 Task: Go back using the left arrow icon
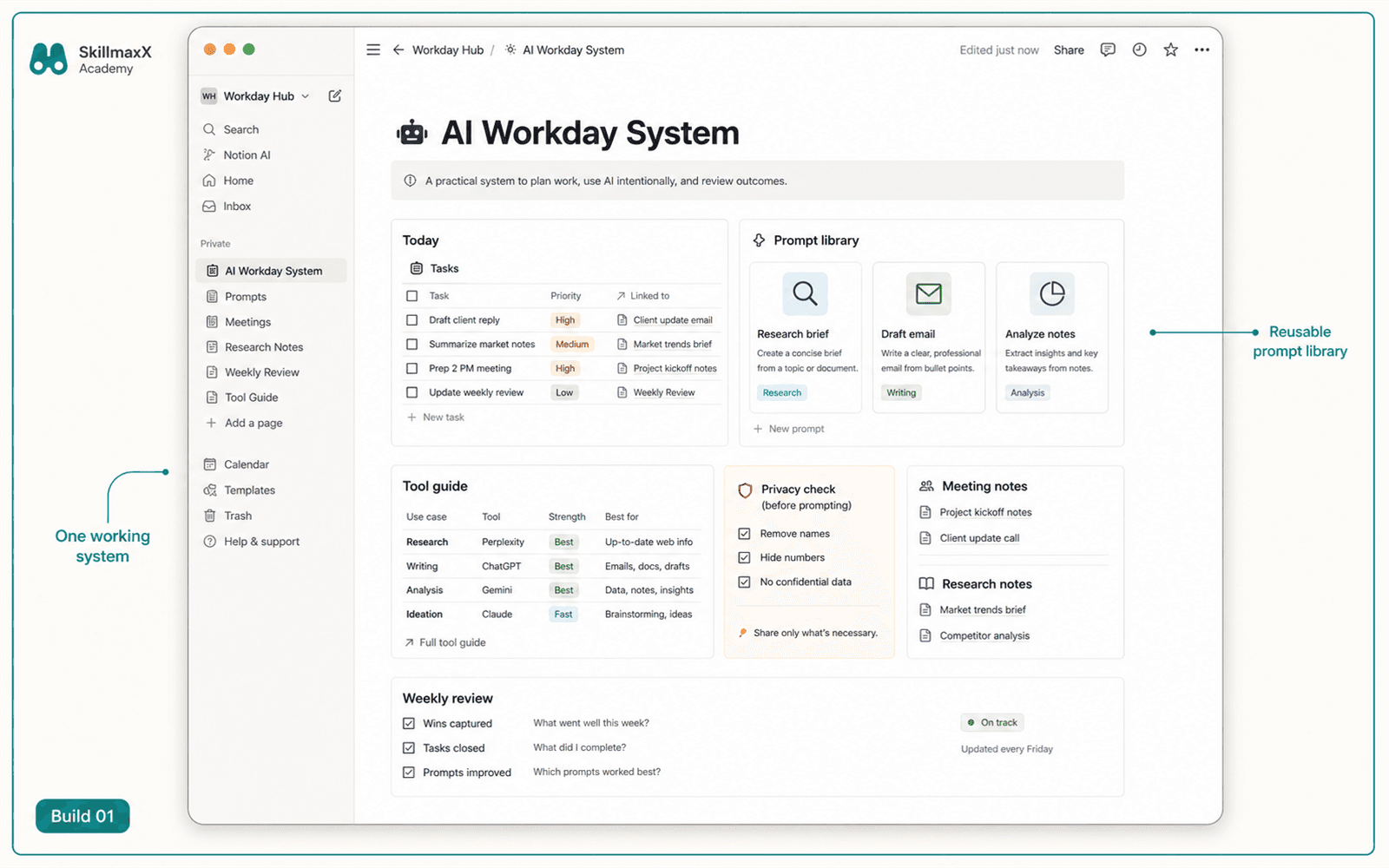[x=398, y=50]
